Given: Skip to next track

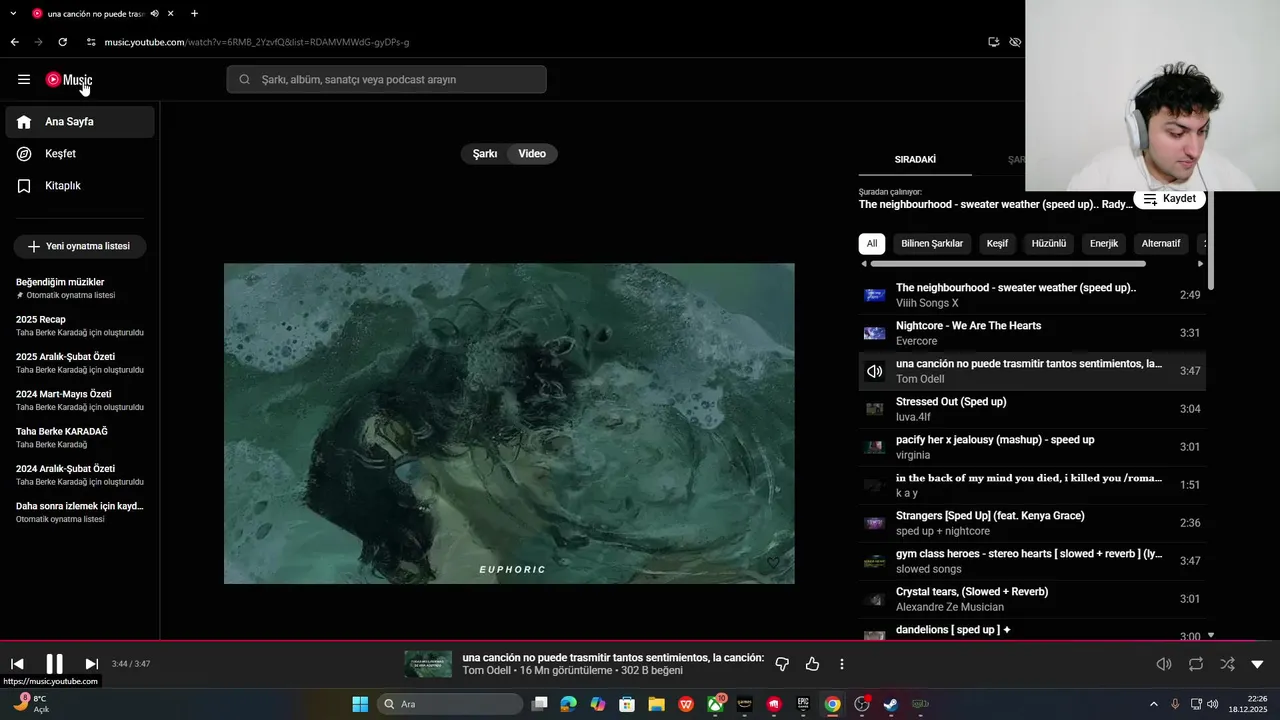Looking at the screenshot, I should (x=91, y=664).
